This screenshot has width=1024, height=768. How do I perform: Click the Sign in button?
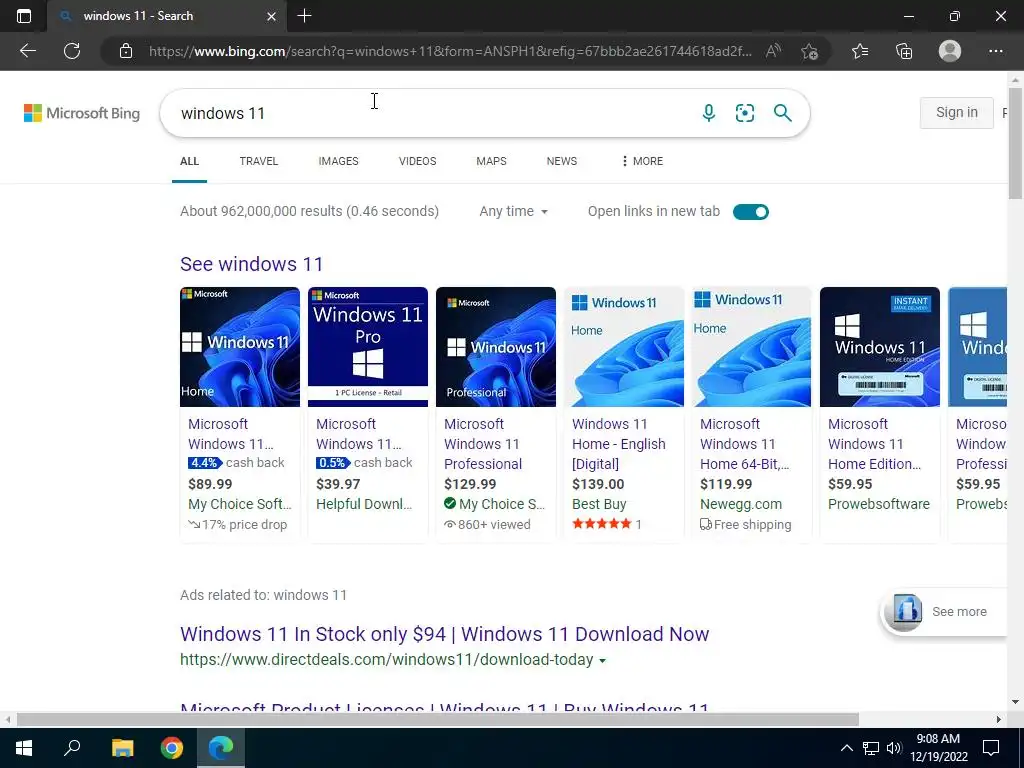tap(957, 112)
